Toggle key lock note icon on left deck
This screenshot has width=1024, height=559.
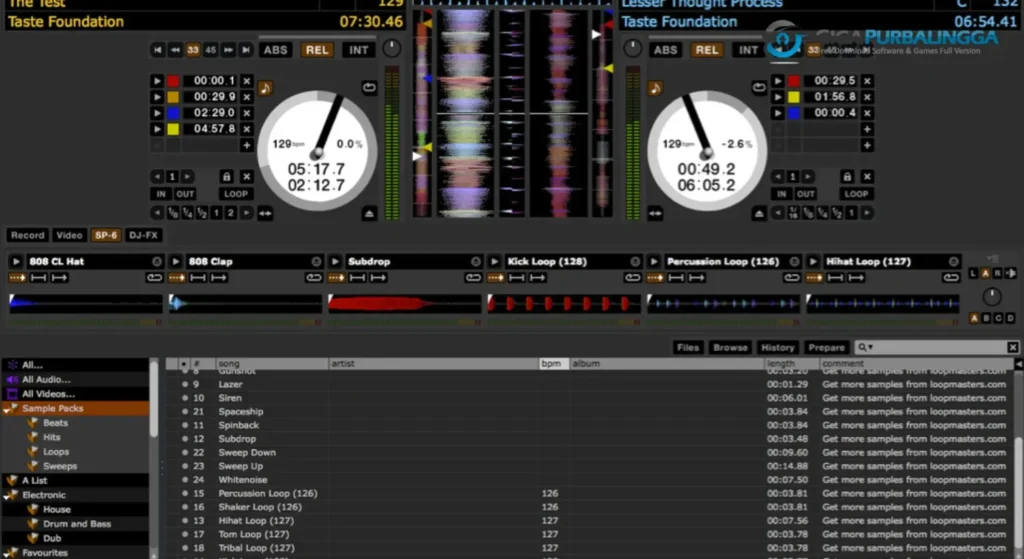[x=265, y=88]
